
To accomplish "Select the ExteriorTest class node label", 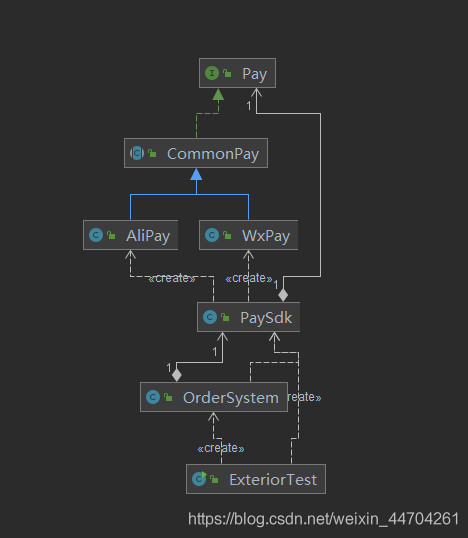I will tap(273, 480).
